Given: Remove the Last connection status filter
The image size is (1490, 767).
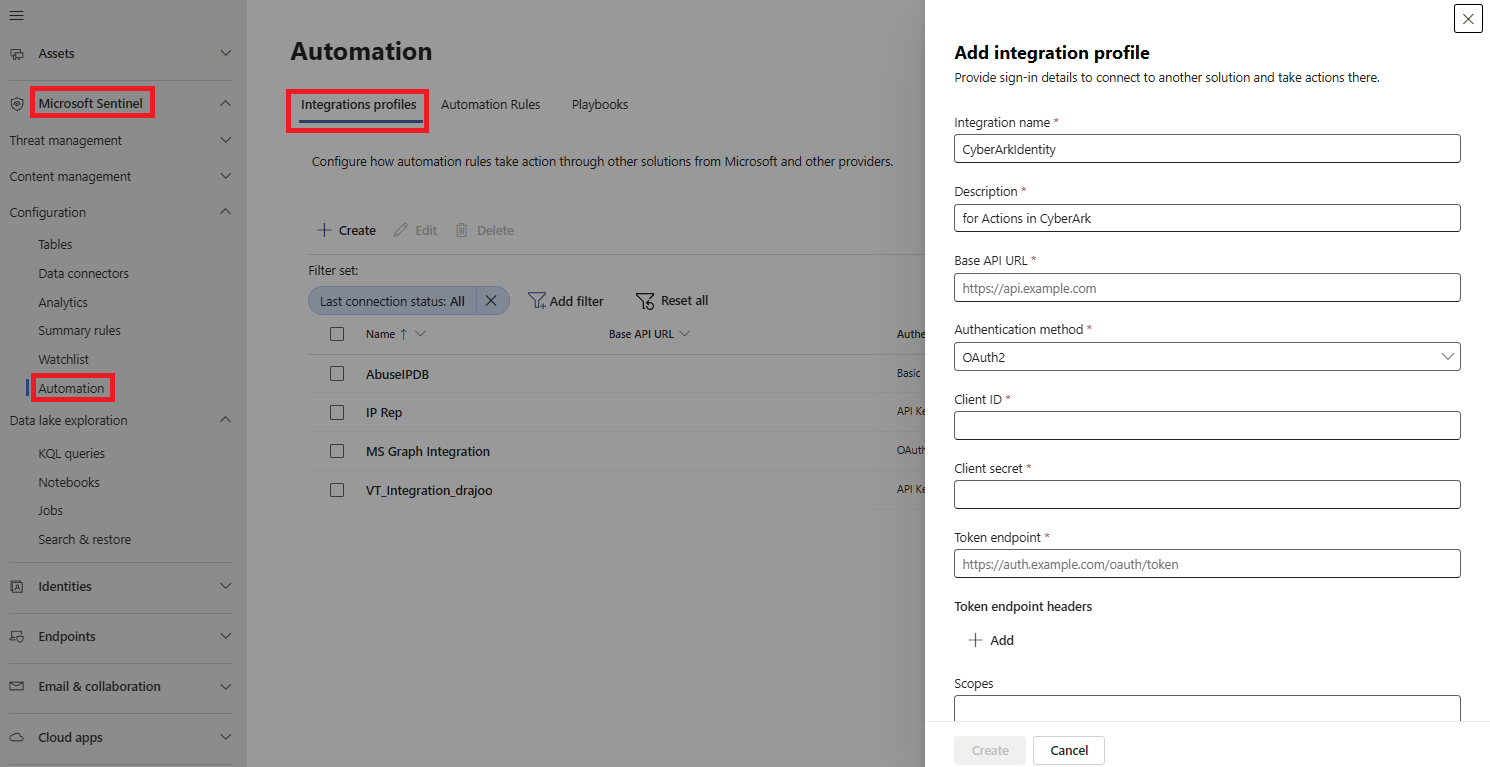Looking at the screenshot, I should tap(491, 301).
